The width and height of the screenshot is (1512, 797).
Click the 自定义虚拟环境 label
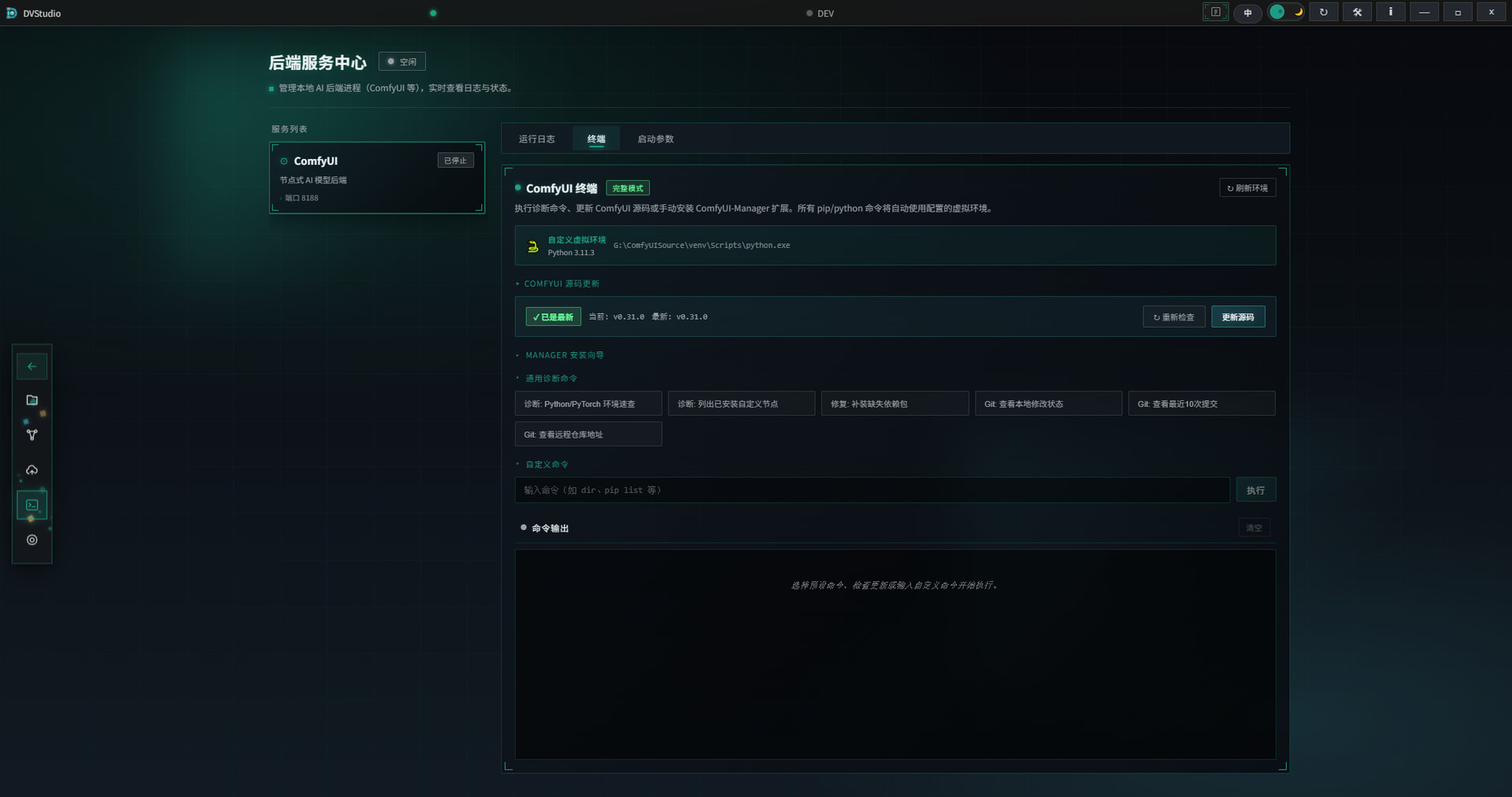(x=576, y=239)
